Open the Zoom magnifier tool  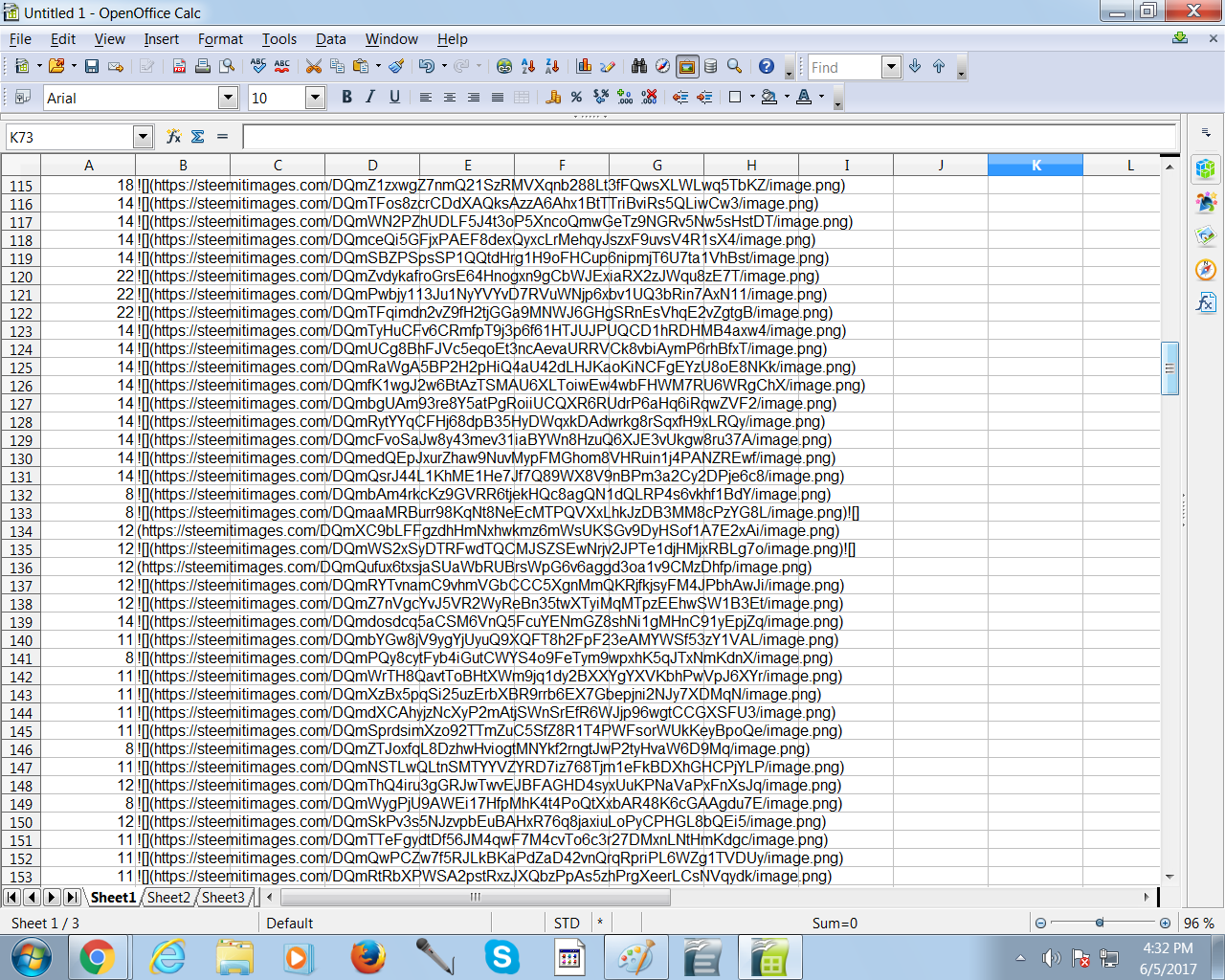pos(735,66)
